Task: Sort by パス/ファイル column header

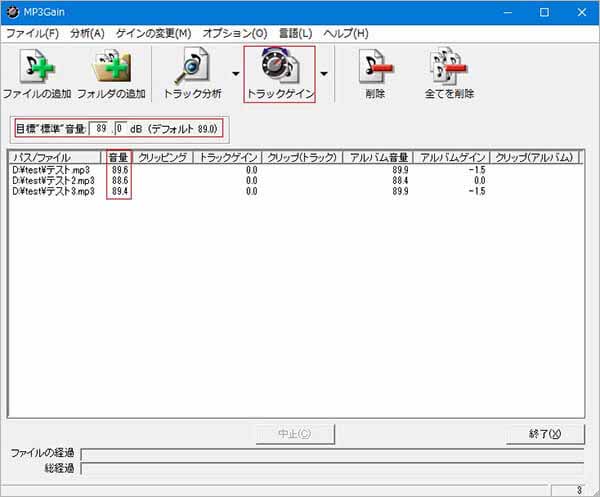Action: click(55, 158)
